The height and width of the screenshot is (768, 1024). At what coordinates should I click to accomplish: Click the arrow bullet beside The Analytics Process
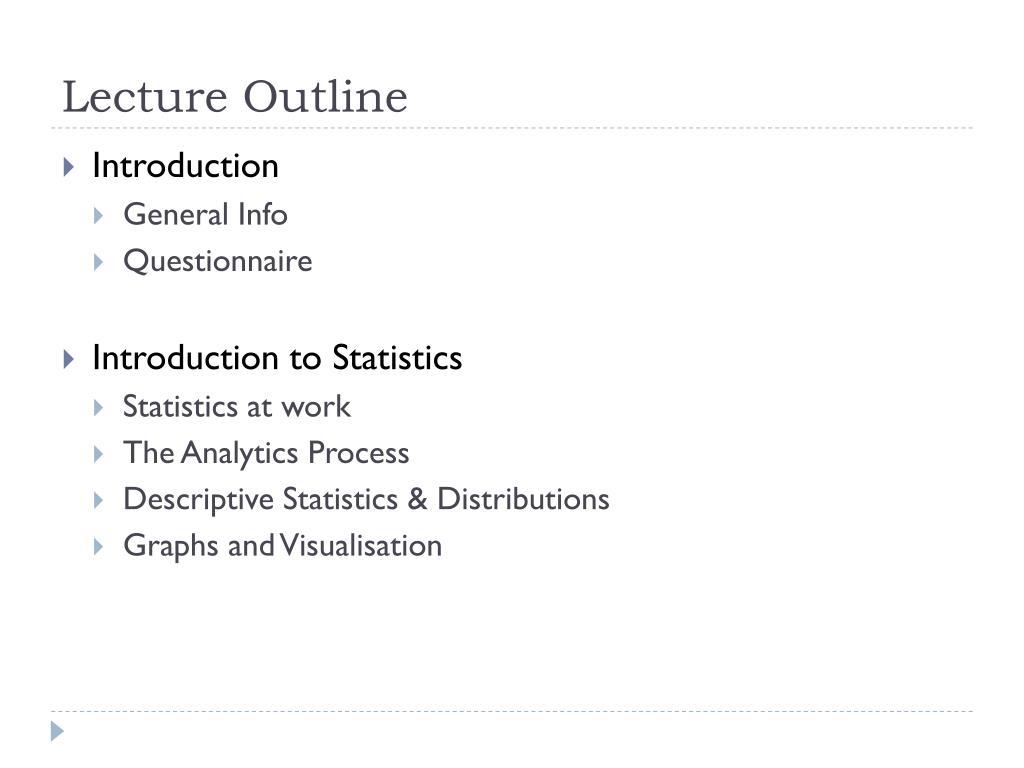(x=99, y=455)
